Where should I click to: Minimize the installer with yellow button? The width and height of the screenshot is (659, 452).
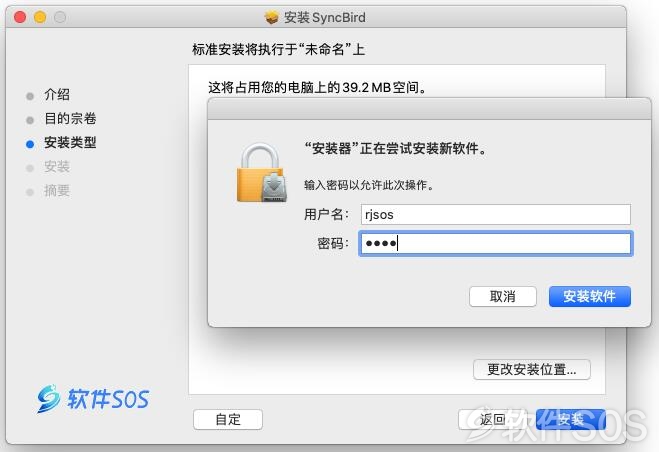[x=40, y=17]
